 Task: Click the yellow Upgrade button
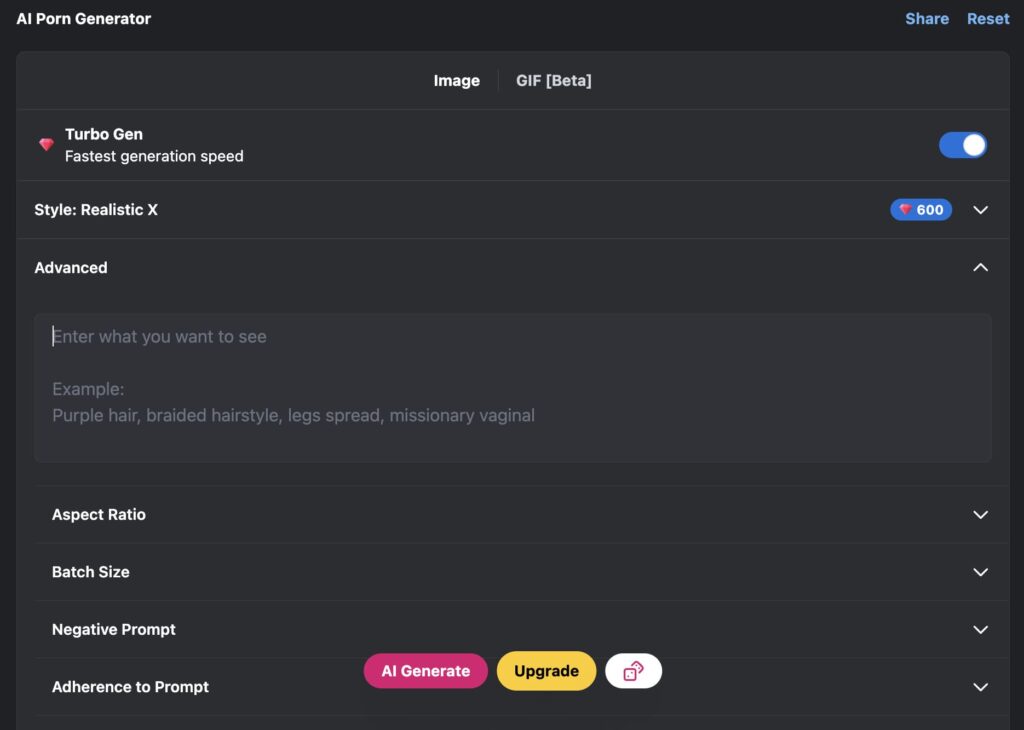pyautogui.click(x=547, y=671)
